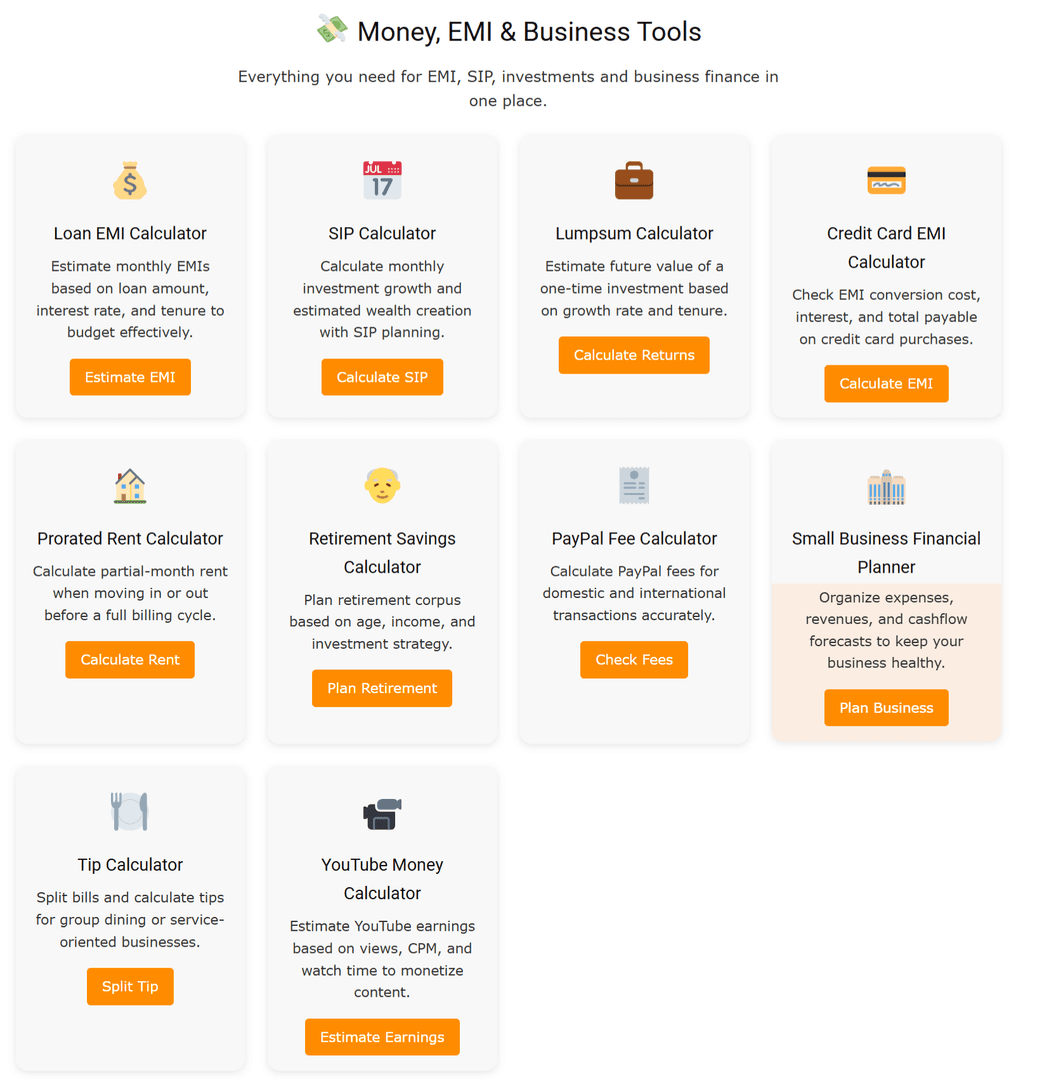Open the Tip Calculator card title

click(130, 865)
